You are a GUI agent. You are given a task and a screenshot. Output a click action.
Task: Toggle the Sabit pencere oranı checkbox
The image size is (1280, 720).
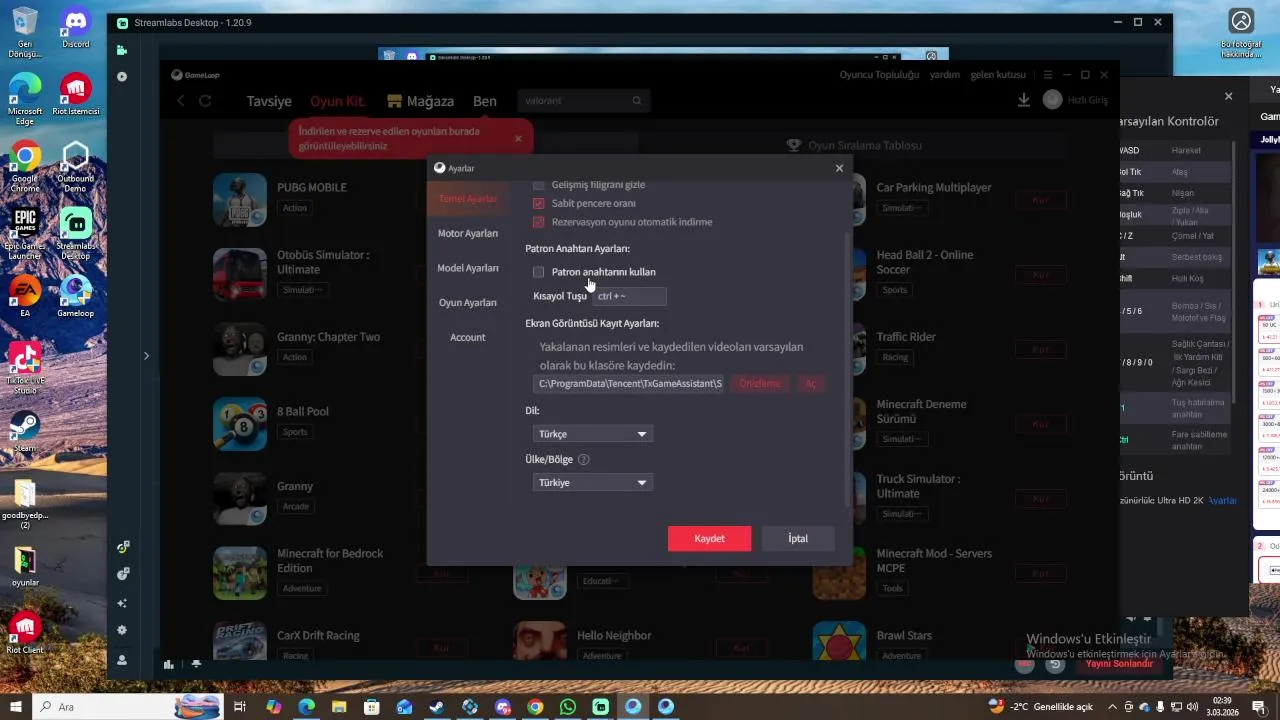point(539,203)
